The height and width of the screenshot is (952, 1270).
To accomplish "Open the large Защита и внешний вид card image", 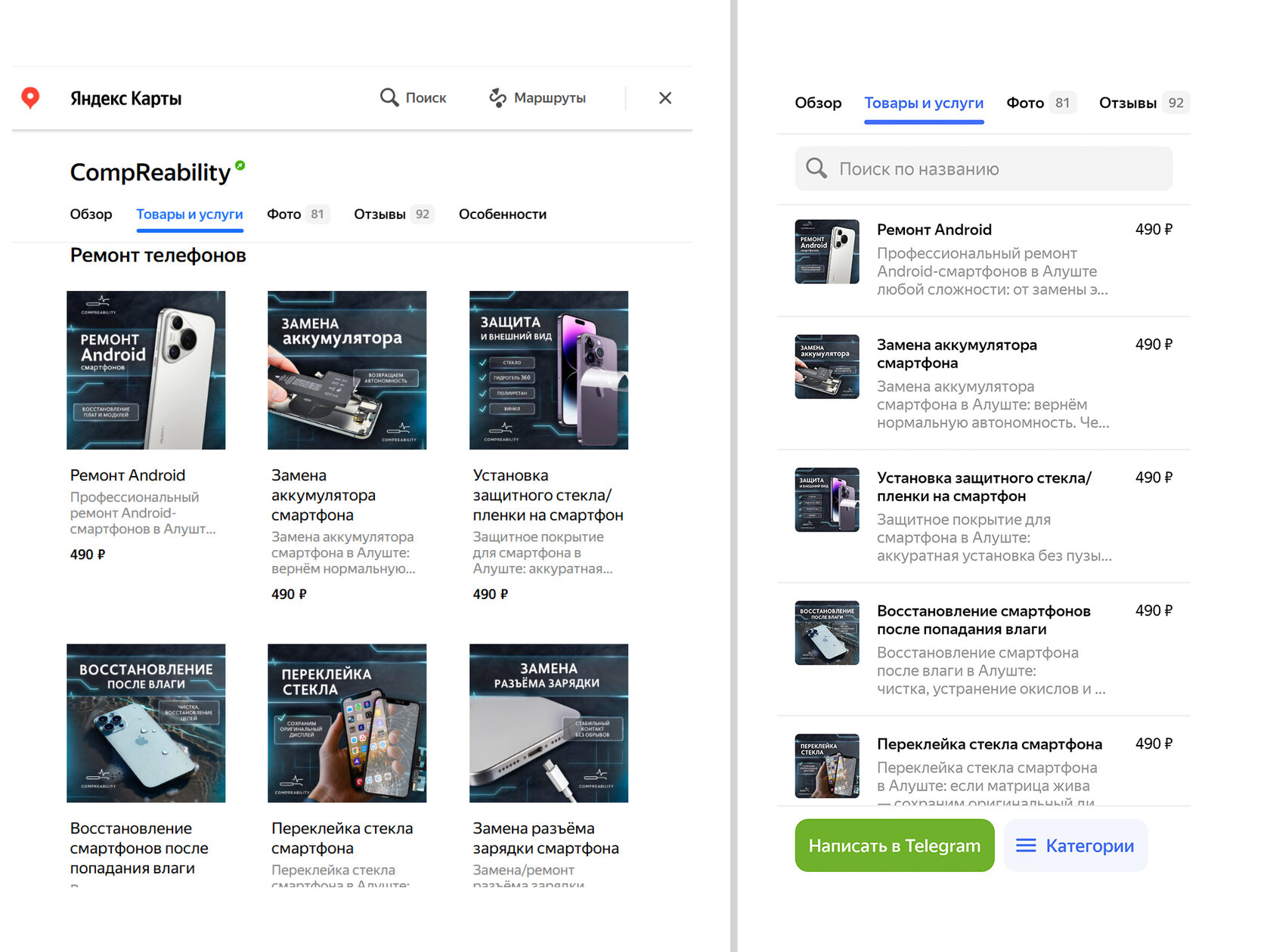I will click(x=549, y=370).
